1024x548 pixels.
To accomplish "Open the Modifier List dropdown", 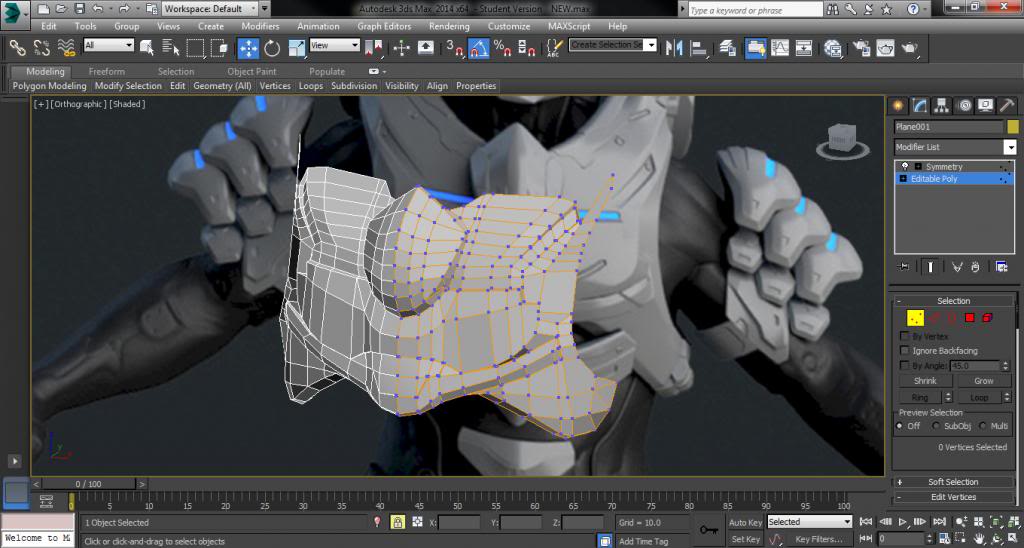I will click(1009, 147).
